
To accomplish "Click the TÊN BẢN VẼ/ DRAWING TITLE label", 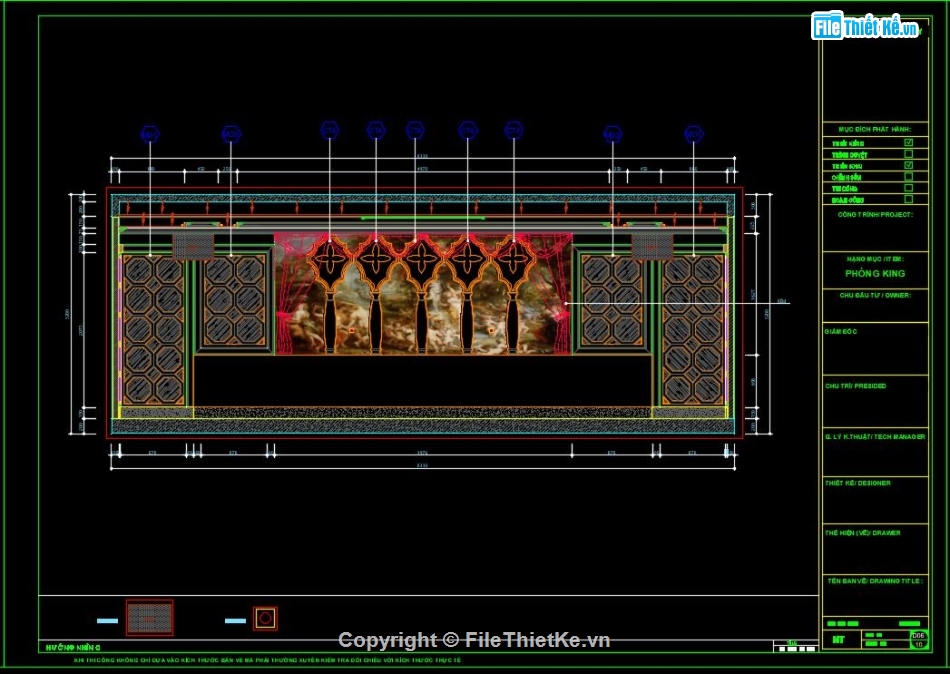I will (875, 581).
